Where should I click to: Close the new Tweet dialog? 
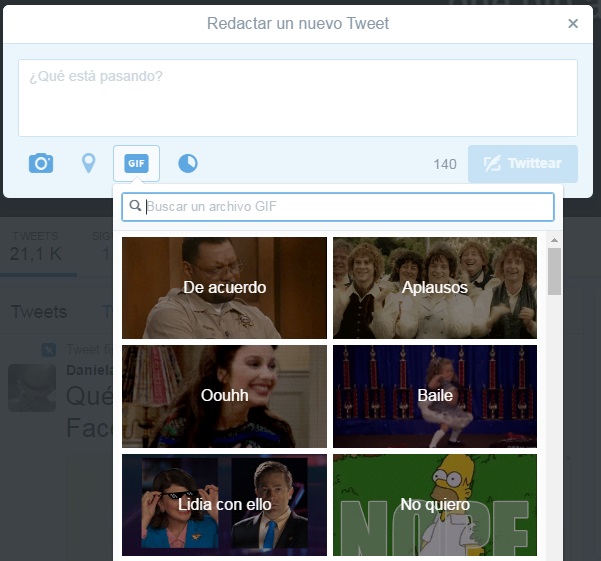pos(573,24)
